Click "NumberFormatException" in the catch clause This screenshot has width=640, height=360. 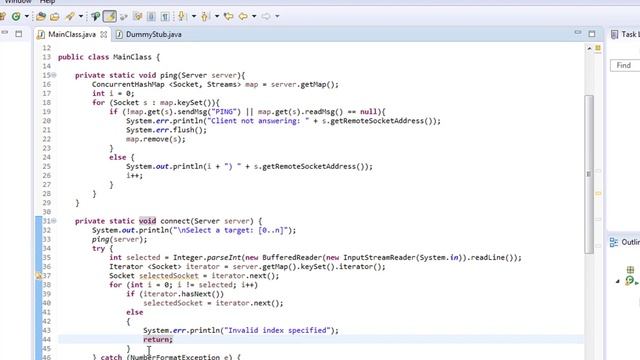(x=175, y=357)
